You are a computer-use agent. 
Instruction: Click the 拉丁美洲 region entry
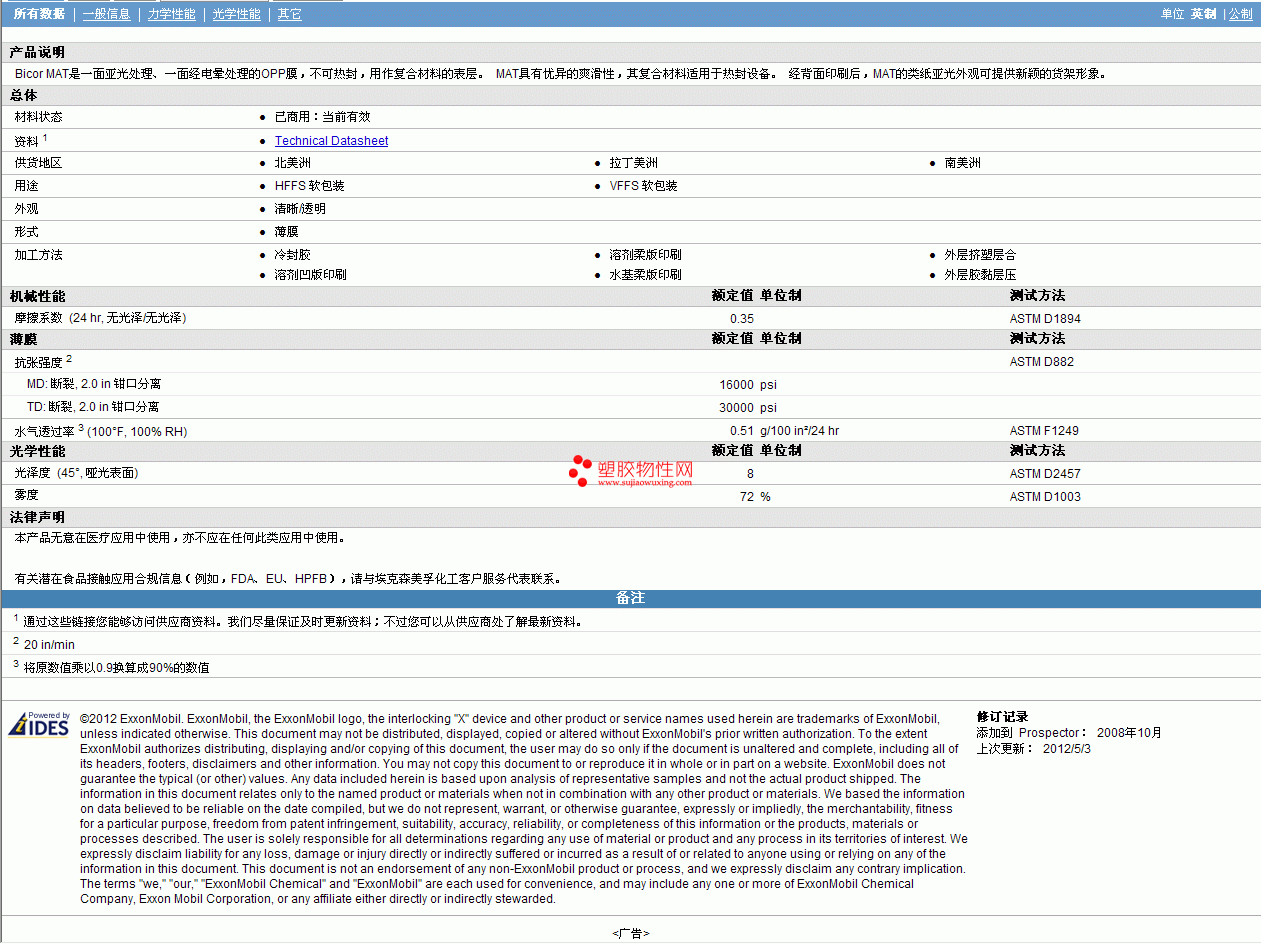click(633, 163)
